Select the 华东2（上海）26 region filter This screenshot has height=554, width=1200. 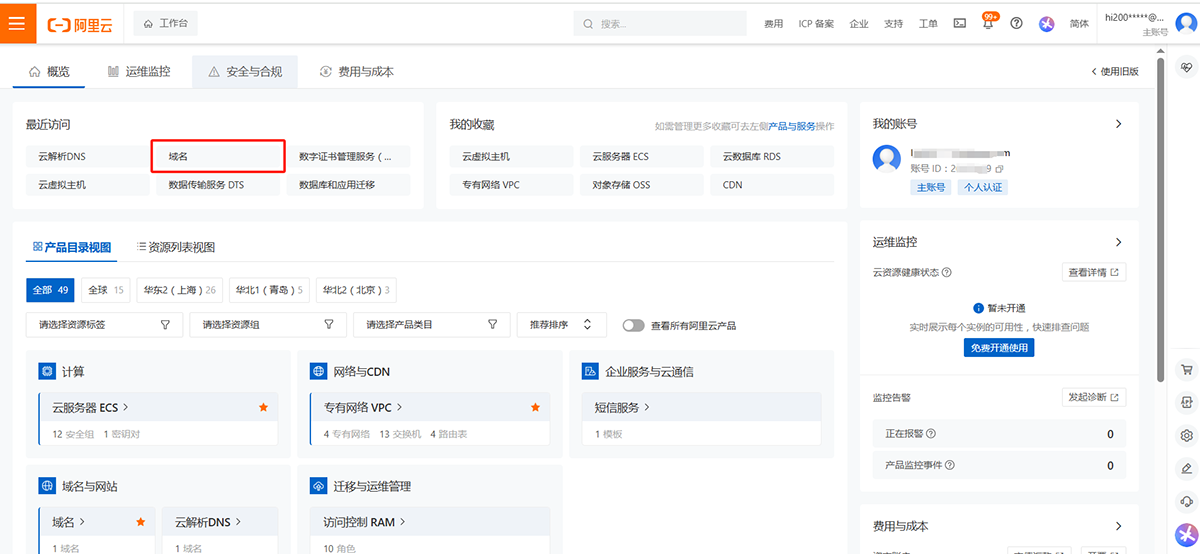pyautogui.click(x=180, y=290)
